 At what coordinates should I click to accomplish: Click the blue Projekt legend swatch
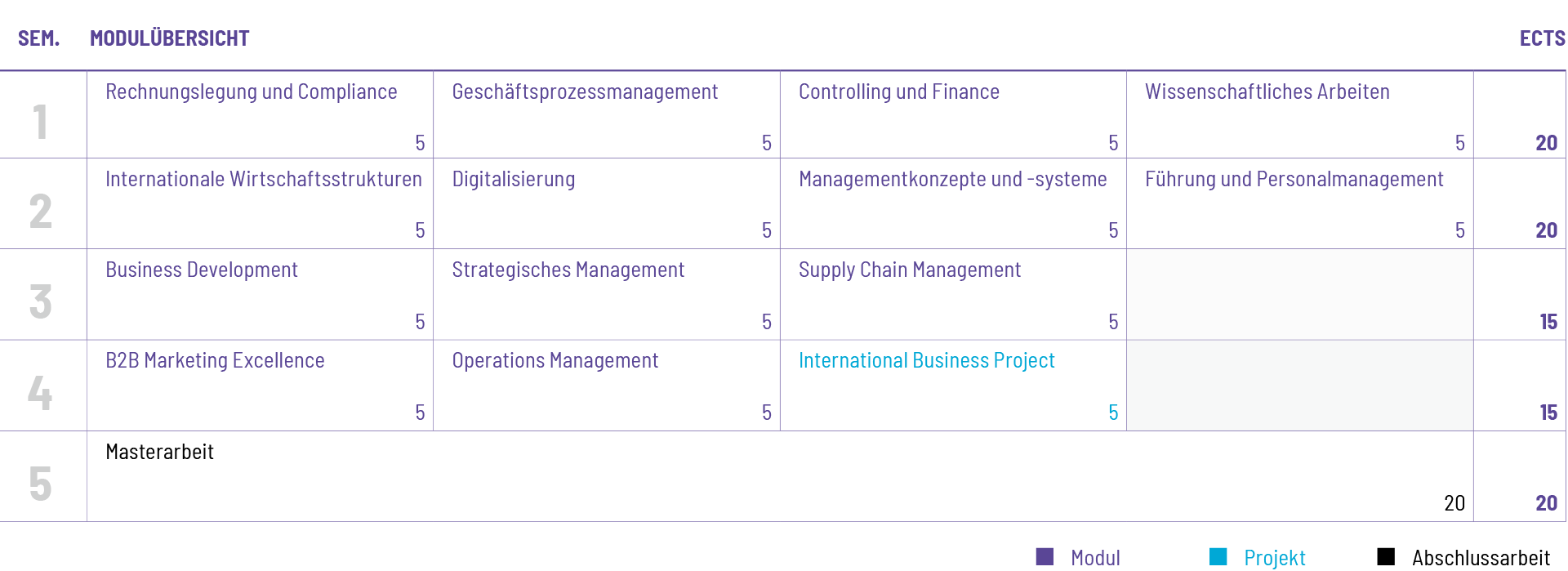[x=1218, y=557]
